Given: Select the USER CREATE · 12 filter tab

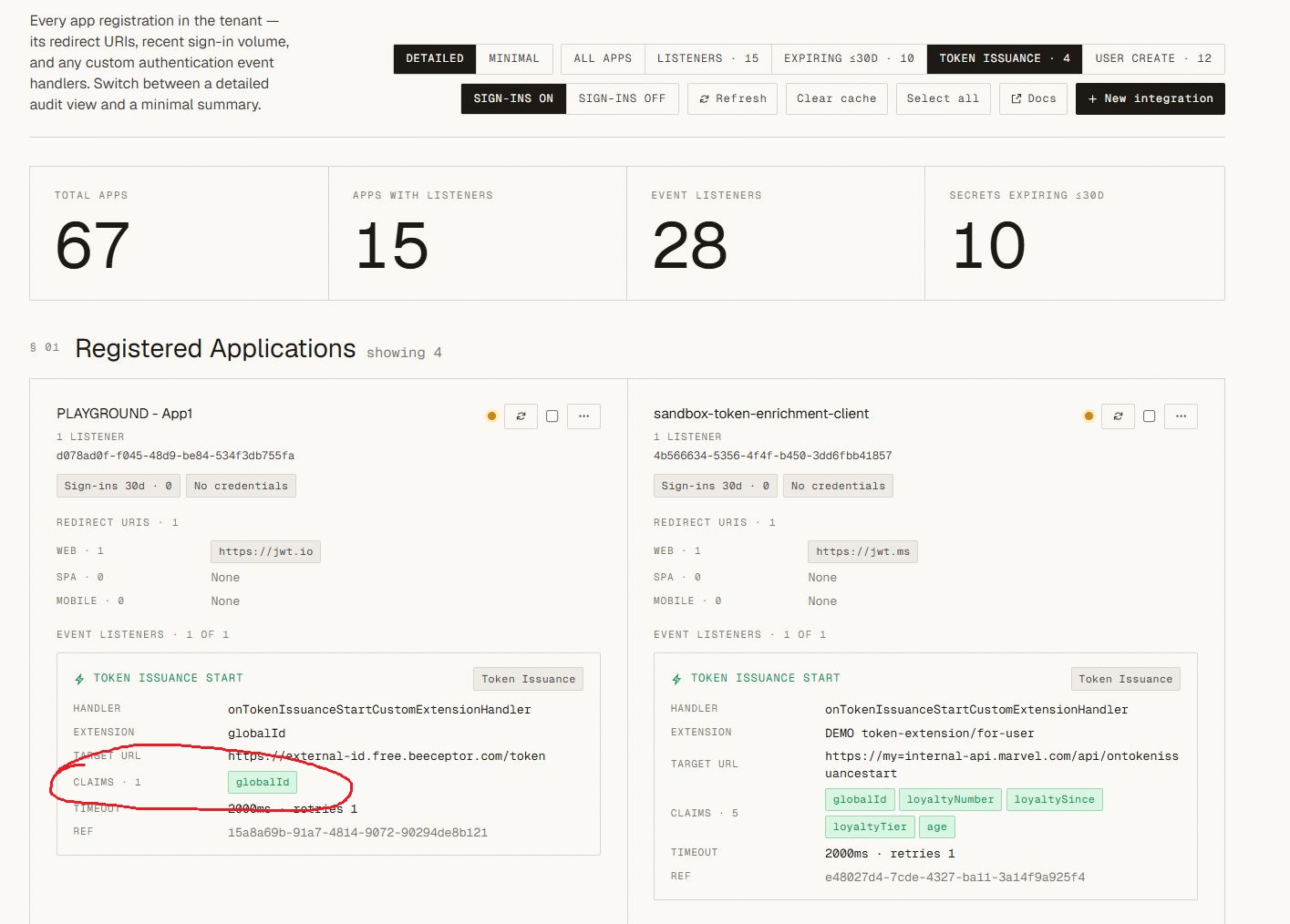Looking at the screenshot, I should coord(1153,58).
